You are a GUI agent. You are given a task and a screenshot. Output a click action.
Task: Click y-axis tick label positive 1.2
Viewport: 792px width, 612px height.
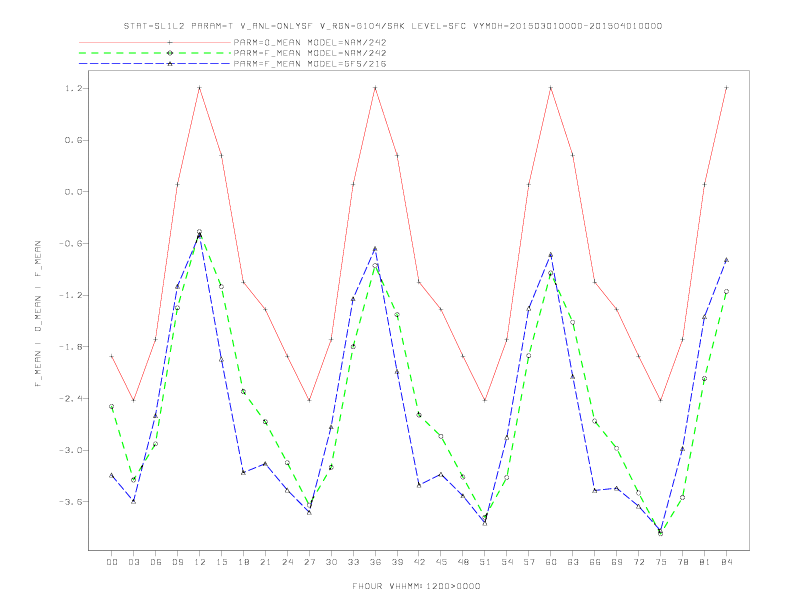tap(73, 88)
